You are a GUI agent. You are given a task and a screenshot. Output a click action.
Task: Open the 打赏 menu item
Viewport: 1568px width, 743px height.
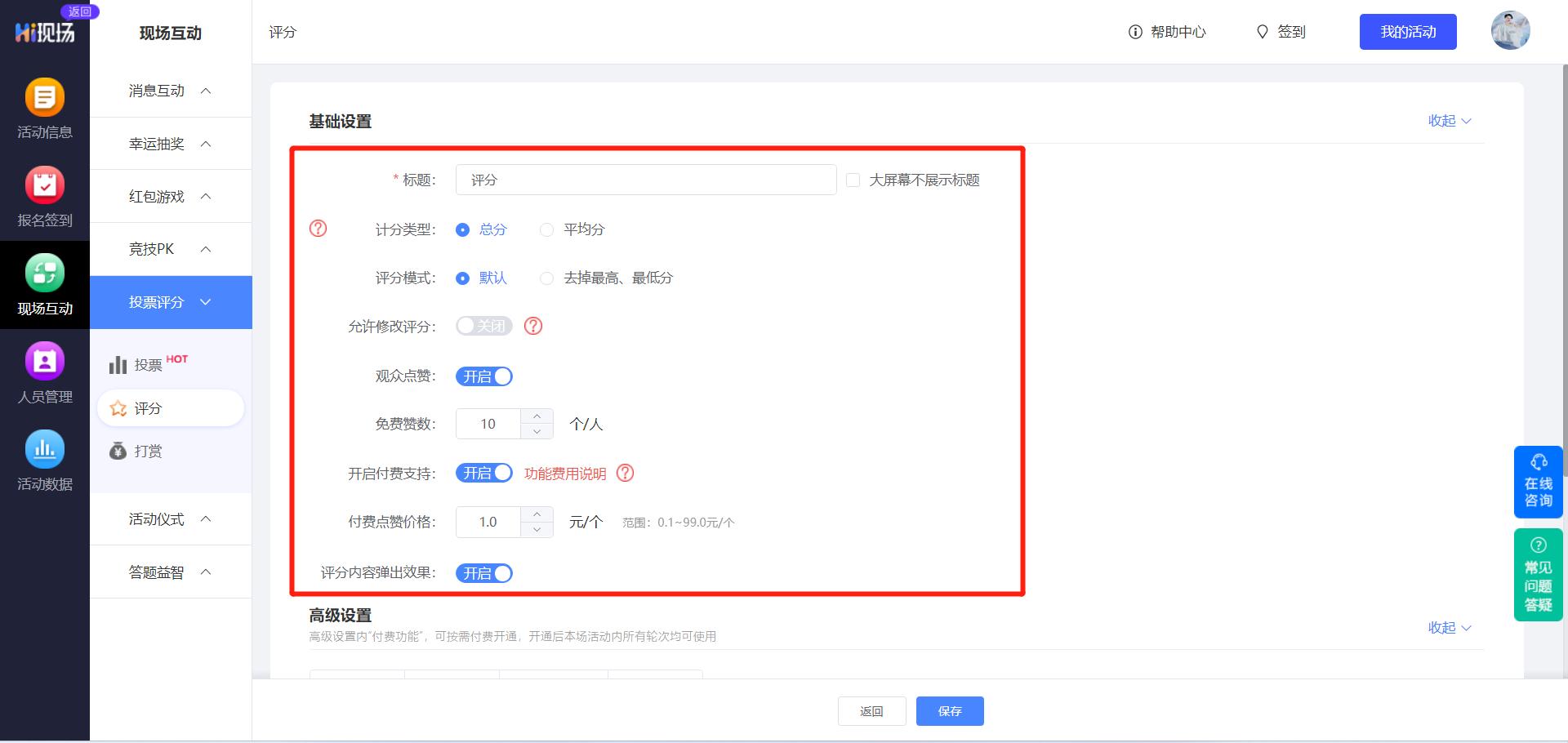(148, 451)
